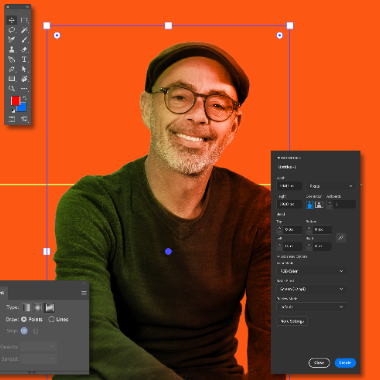This screenshot has height=380, width=380.
Task: Click the top-left corner selection handle
Action: pyautogui.click(x=47, y=26)
